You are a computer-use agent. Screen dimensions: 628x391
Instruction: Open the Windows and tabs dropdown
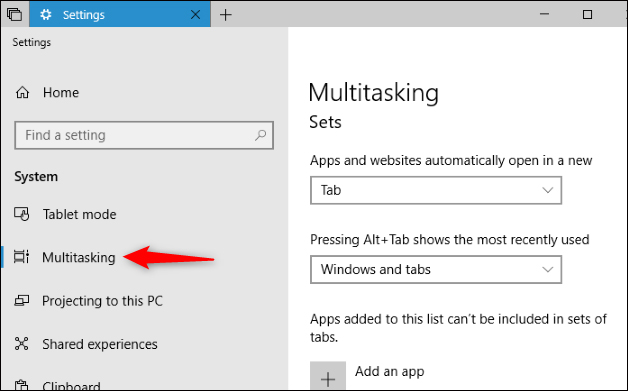(x=436, y=270)
